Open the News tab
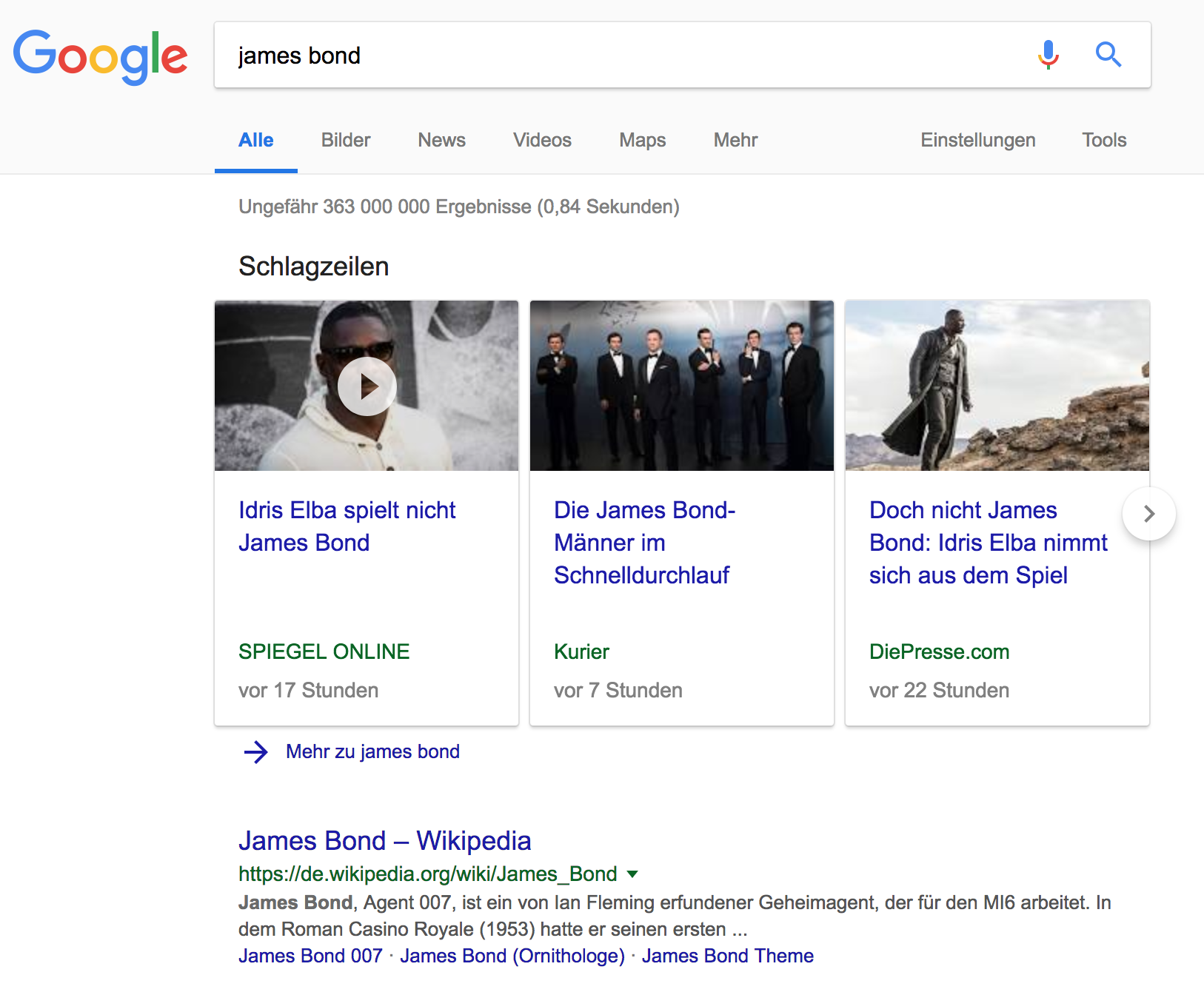 442,140
